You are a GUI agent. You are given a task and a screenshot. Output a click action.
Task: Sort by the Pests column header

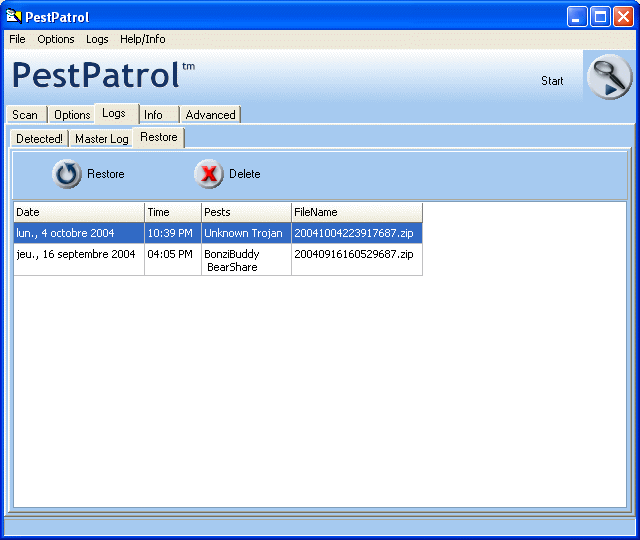tap(247, 212)
